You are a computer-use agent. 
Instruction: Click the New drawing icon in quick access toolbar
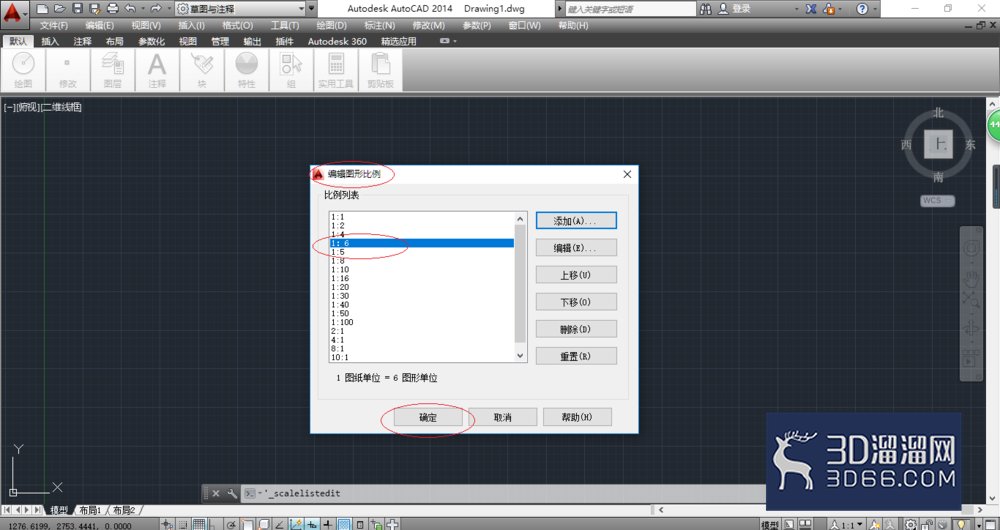[41, 9]
